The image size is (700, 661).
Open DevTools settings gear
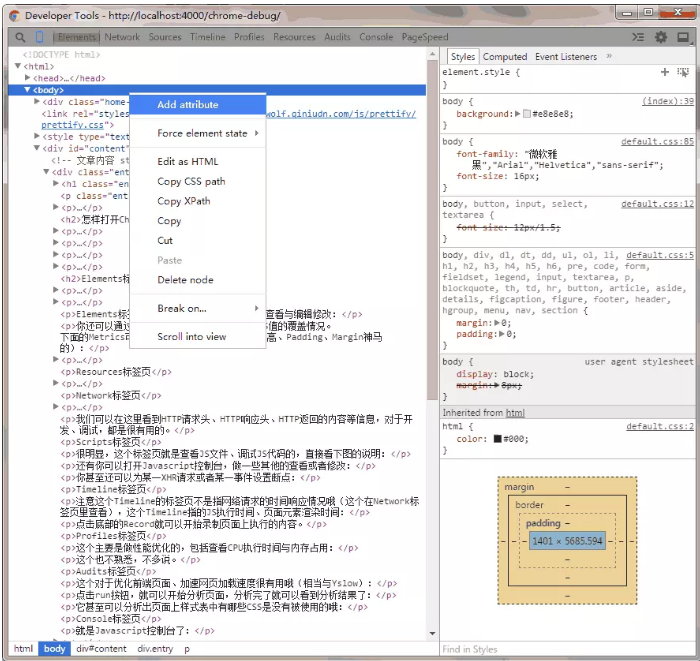click(x=661, y=37)
